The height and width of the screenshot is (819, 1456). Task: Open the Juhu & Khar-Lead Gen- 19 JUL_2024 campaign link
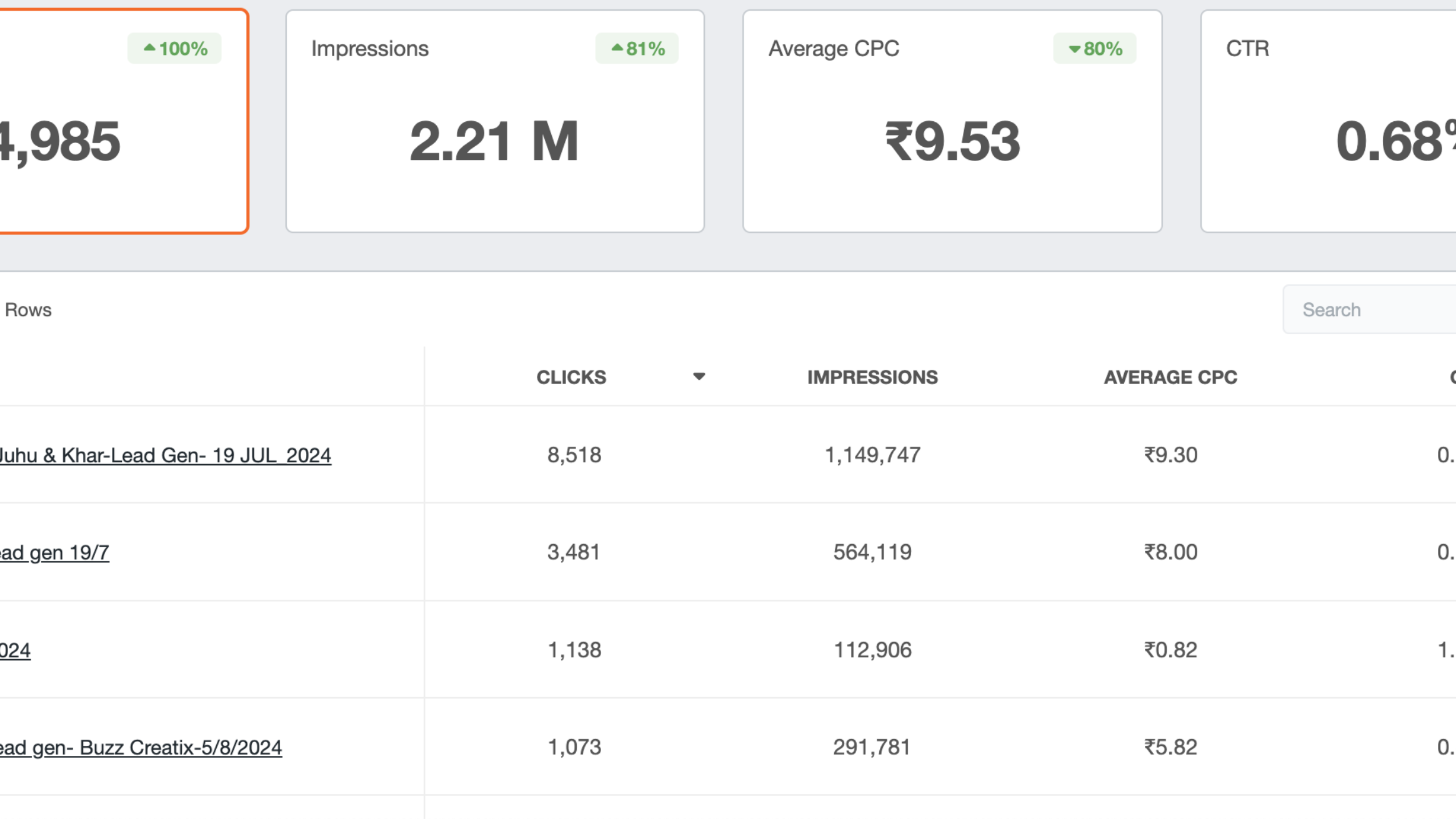coord(165,455)
